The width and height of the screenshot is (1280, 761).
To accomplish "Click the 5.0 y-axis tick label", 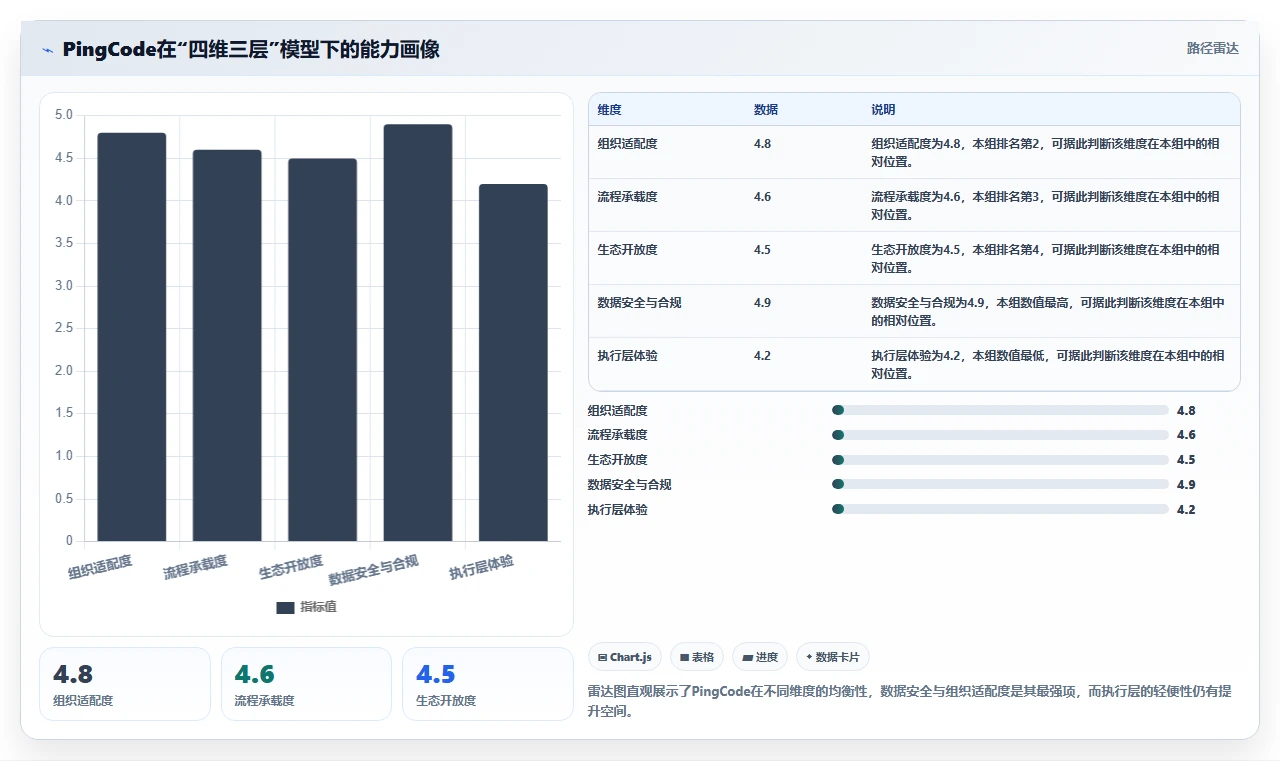I will 63,116.
